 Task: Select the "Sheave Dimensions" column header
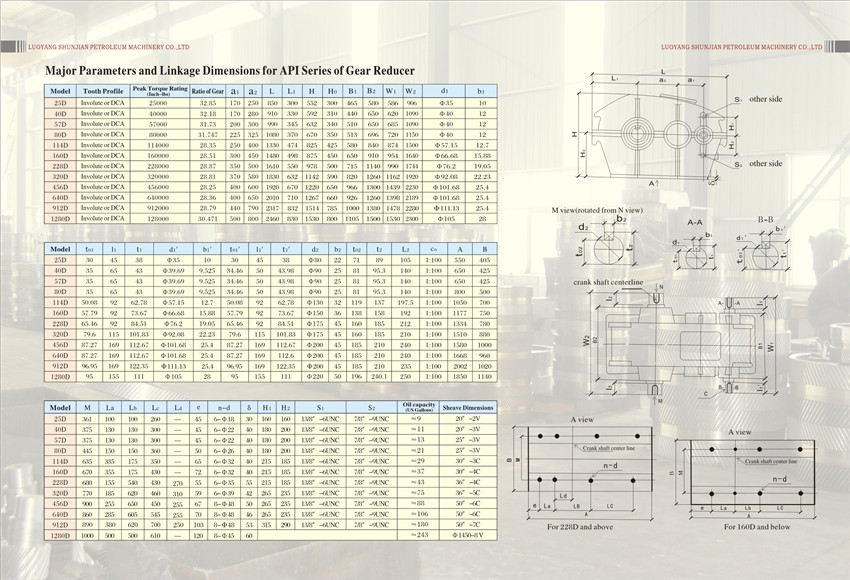[468, 407]
